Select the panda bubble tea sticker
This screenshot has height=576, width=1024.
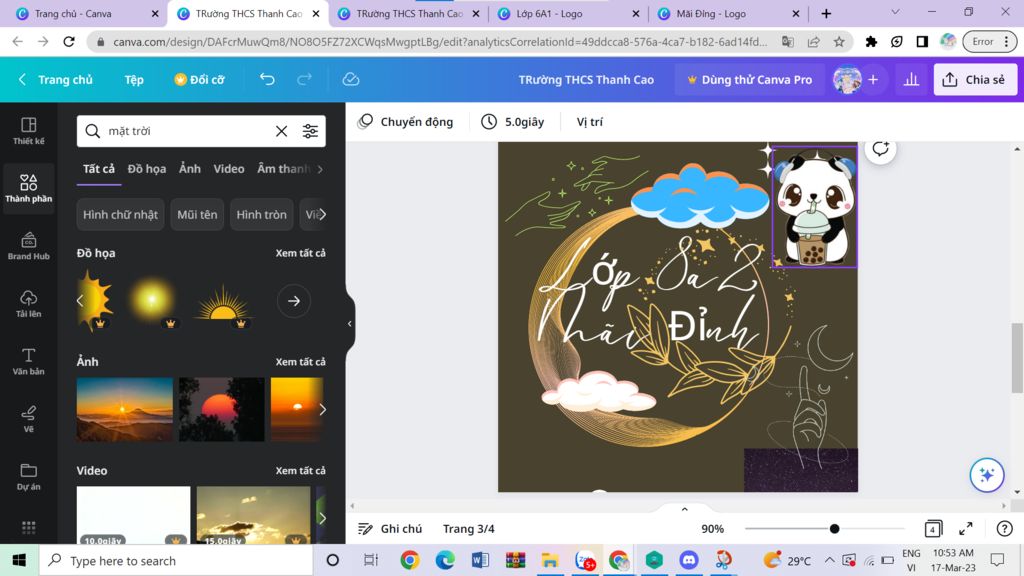coord(814,206)
